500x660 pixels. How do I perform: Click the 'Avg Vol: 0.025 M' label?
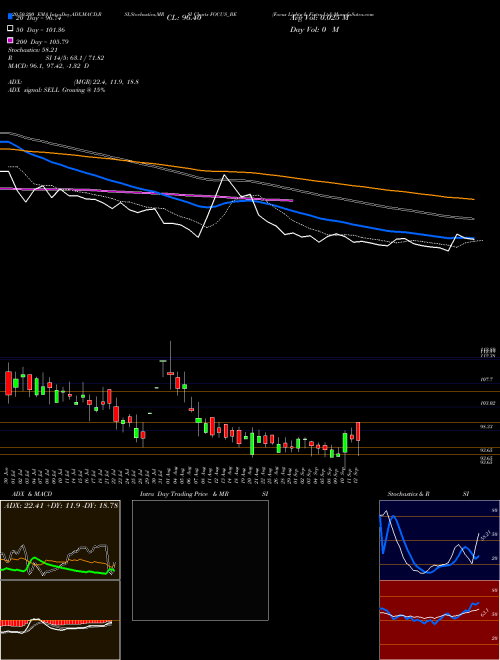pos(319,18)
